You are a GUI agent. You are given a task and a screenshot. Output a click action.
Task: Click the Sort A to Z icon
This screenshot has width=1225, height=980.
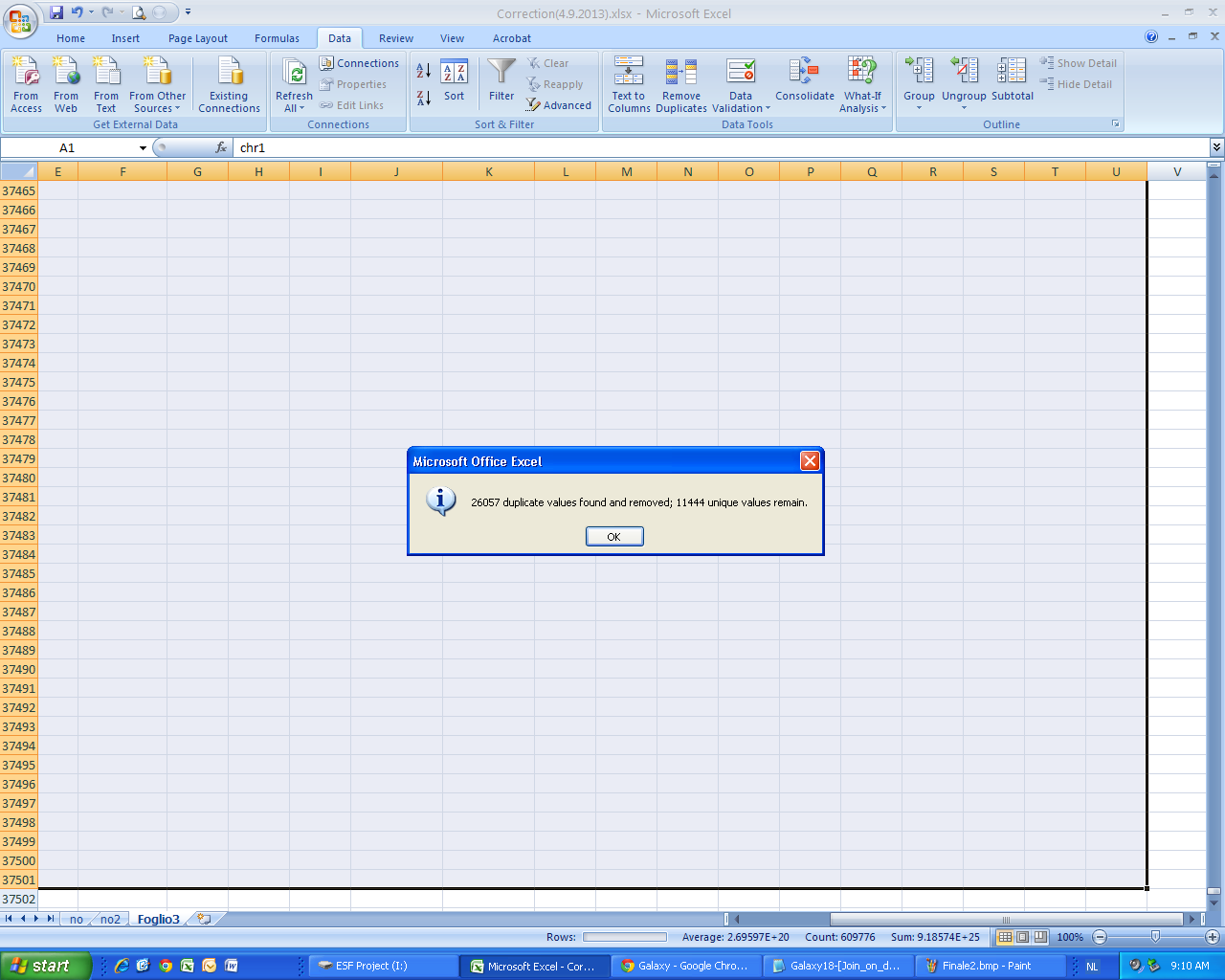423,71
